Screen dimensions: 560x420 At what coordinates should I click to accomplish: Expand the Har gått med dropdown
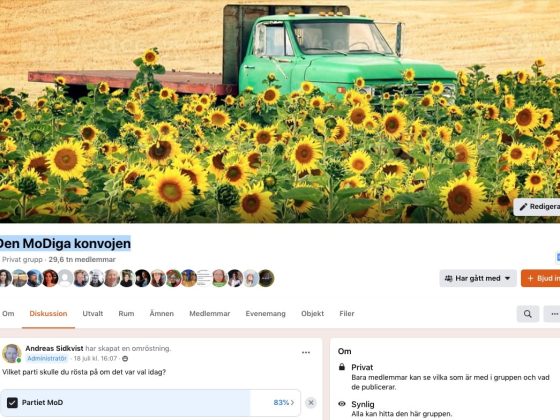click(x=478, y=278)
